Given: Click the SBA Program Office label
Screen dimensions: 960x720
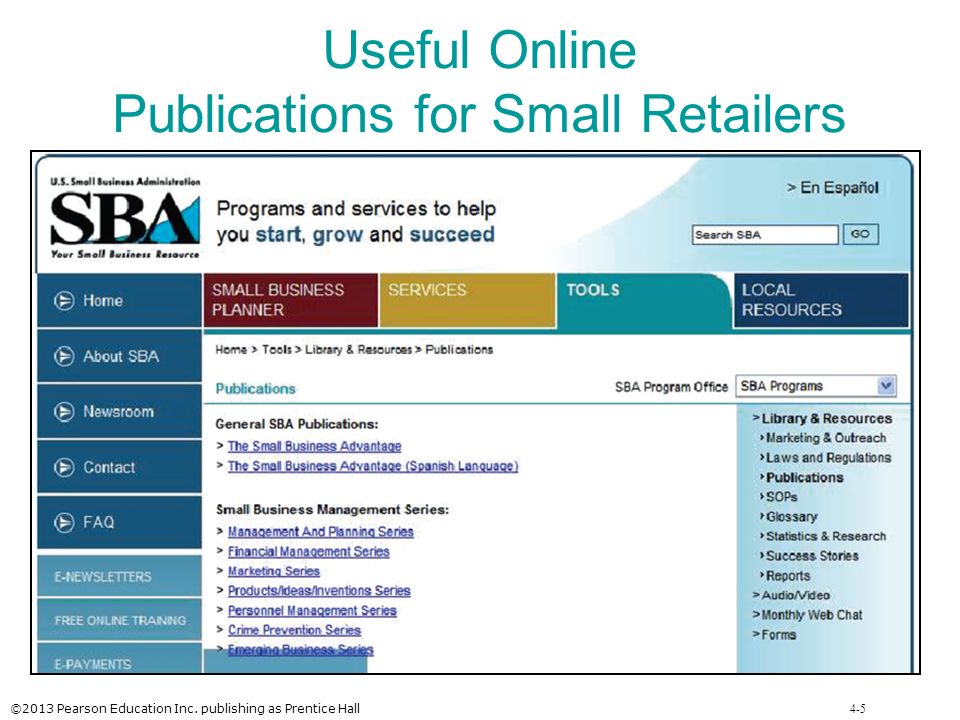Looking at the screenshot, I should 671,387.
